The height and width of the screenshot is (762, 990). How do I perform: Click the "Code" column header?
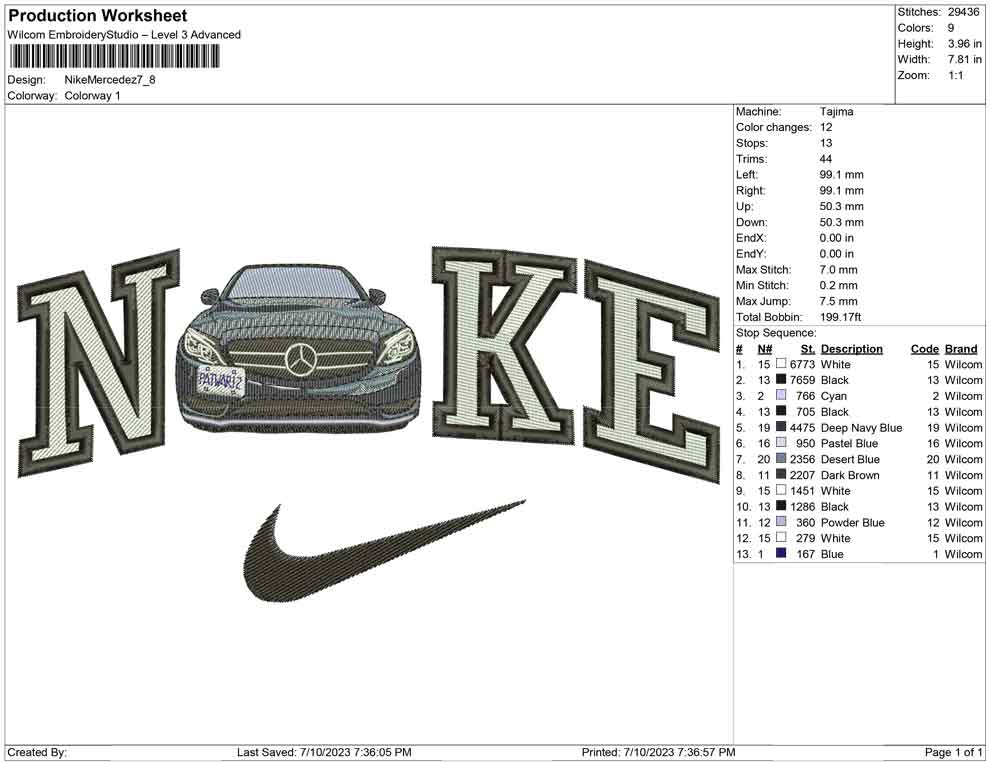925,348
